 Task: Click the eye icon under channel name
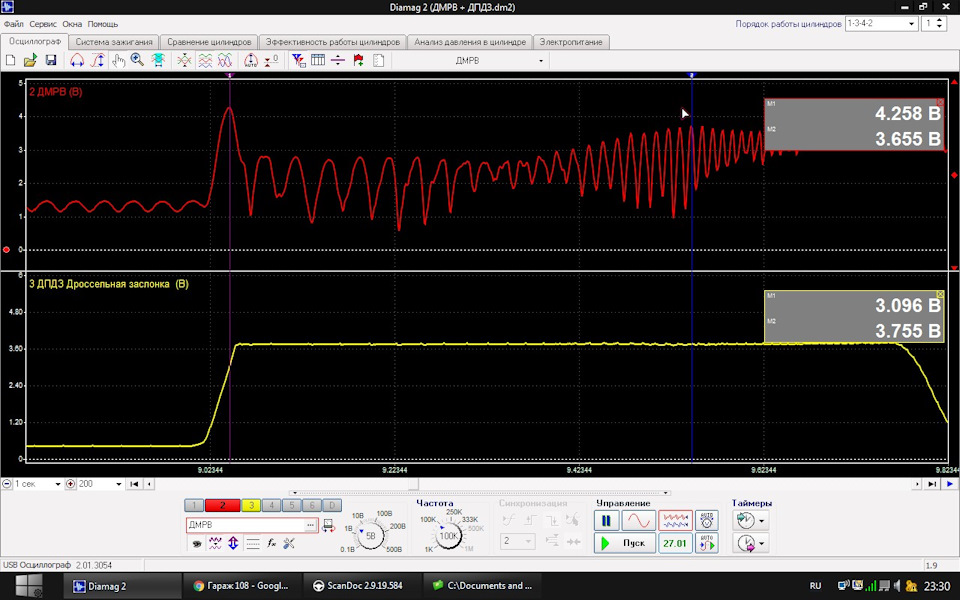[x=197, y=543]
